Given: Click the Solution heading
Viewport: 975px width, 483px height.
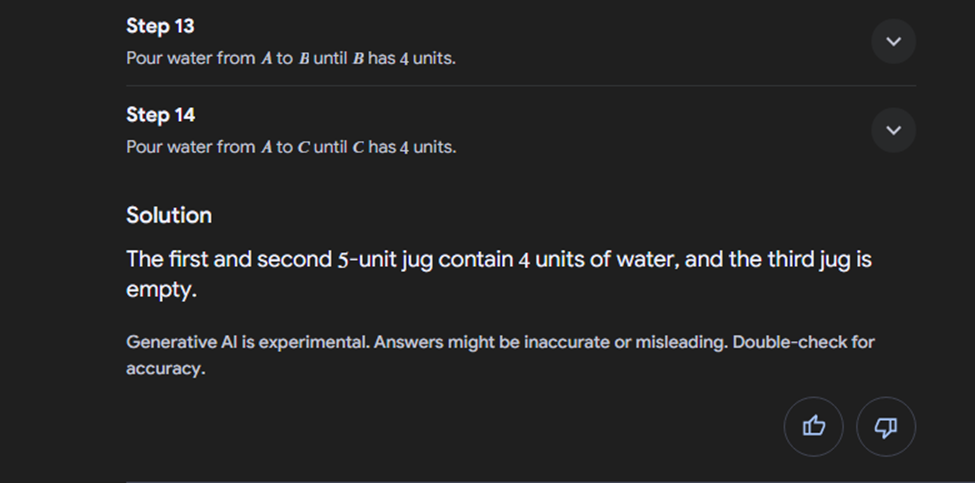Looking at the screenshot, I should click(169, 215).
